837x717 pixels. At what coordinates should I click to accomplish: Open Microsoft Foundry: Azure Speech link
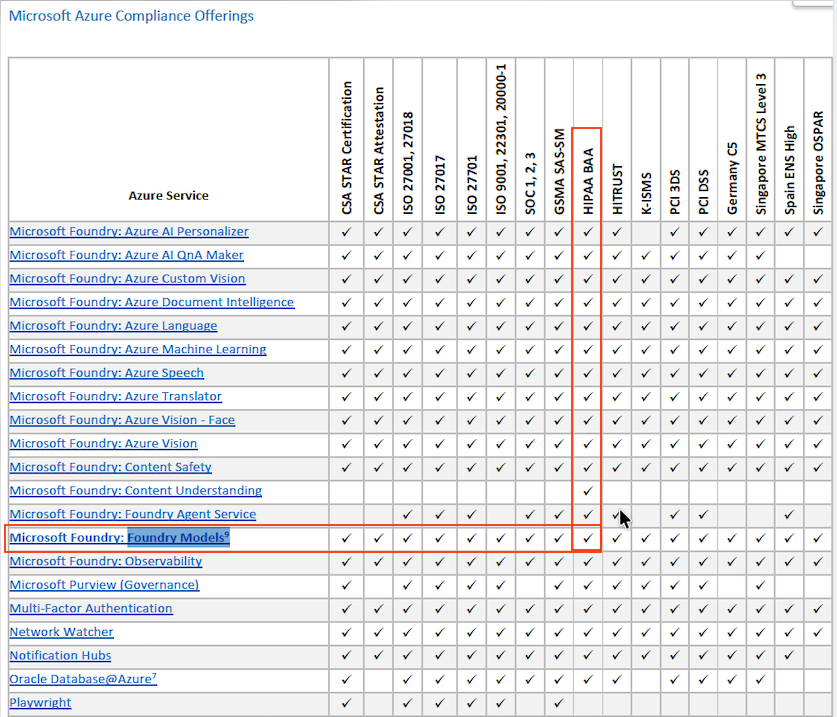pos(107,373)
